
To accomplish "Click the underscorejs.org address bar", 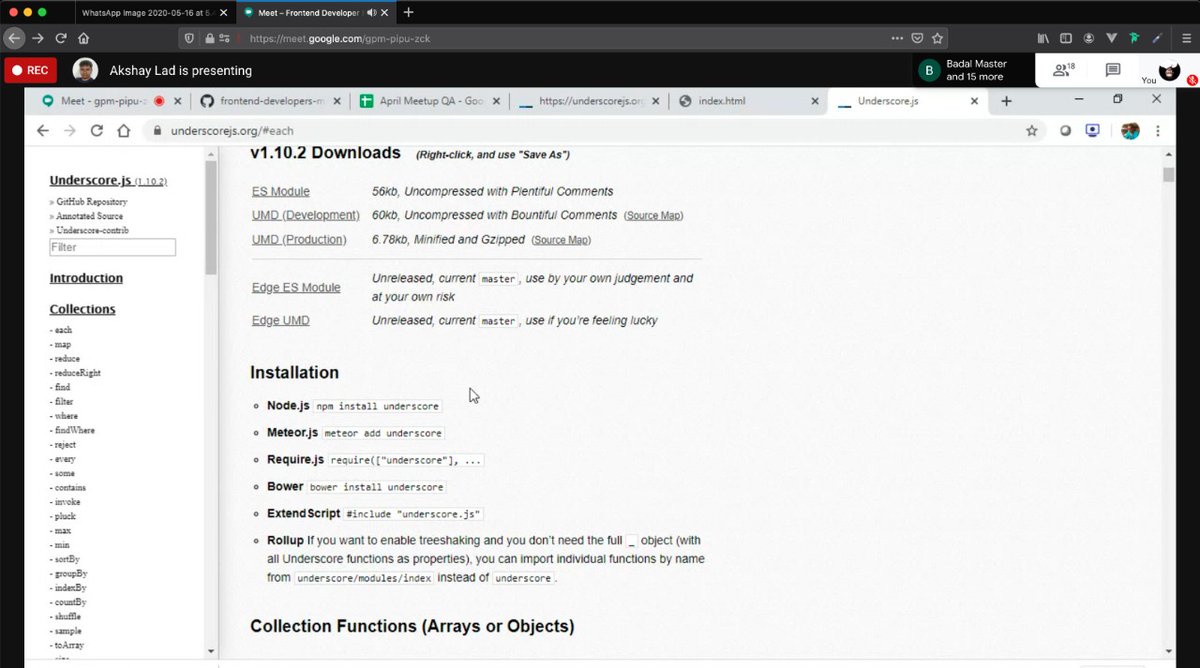I will point(590,131).
